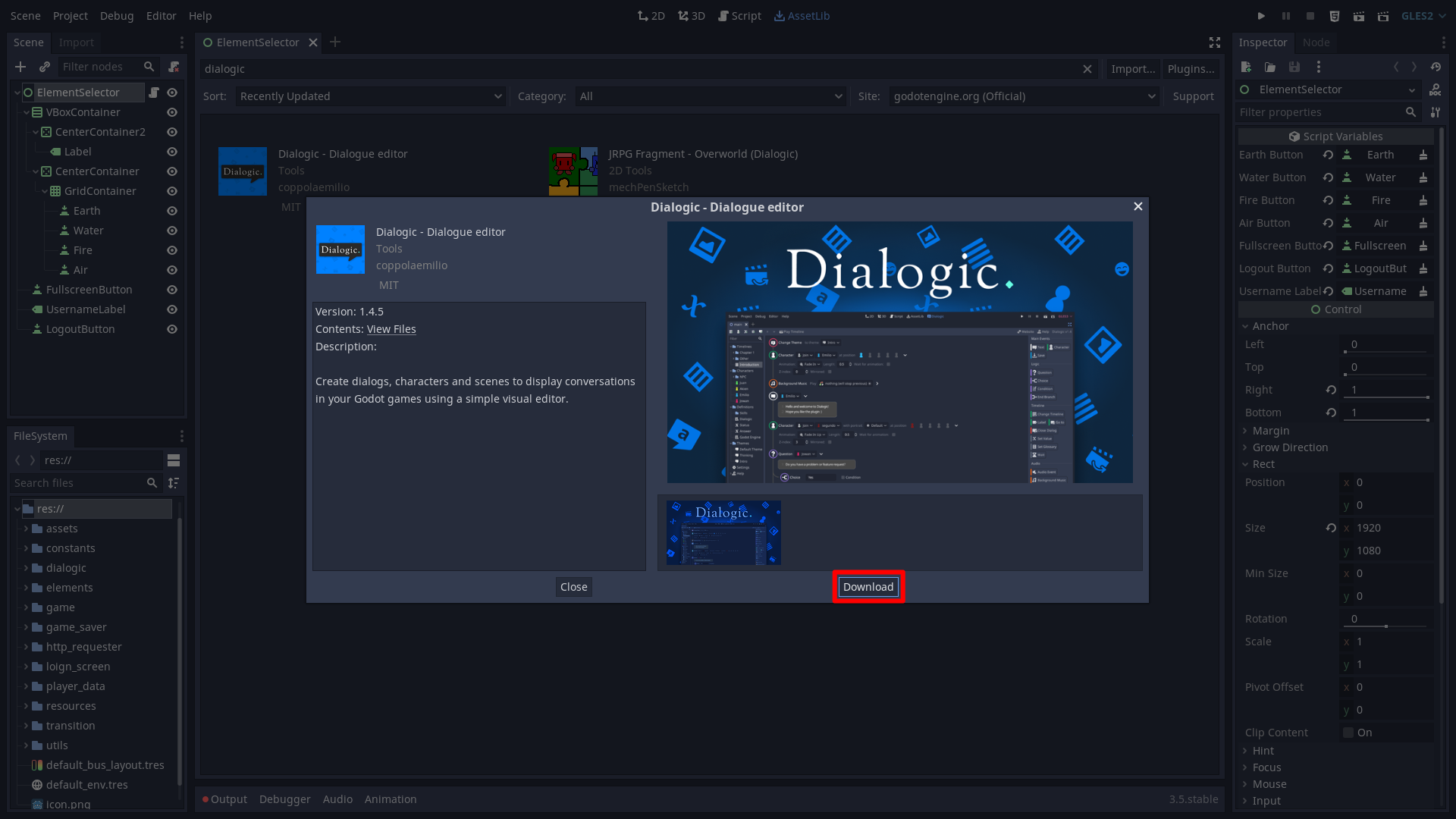Toggle visibility of Earth node

tap(172, 211)
